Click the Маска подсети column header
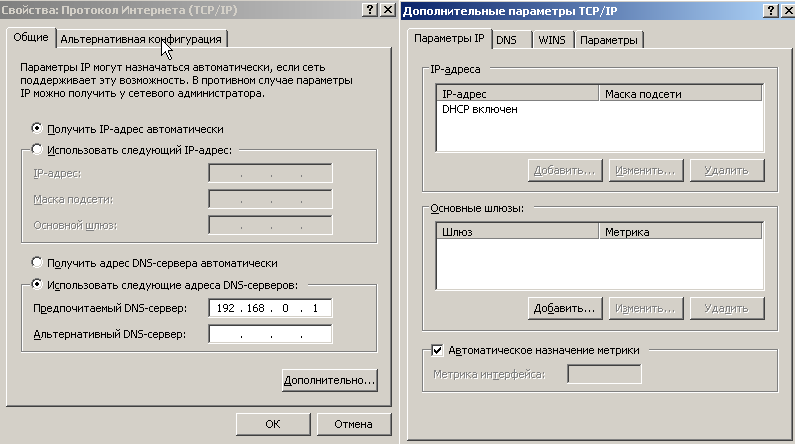The image size is (795, 444). (680, 94)
